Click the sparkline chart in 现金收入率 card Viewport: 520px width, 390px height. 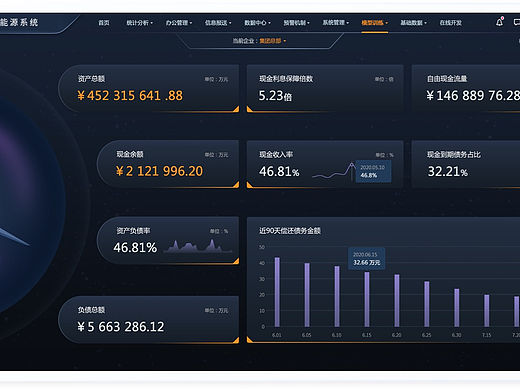tap(333, 171)
